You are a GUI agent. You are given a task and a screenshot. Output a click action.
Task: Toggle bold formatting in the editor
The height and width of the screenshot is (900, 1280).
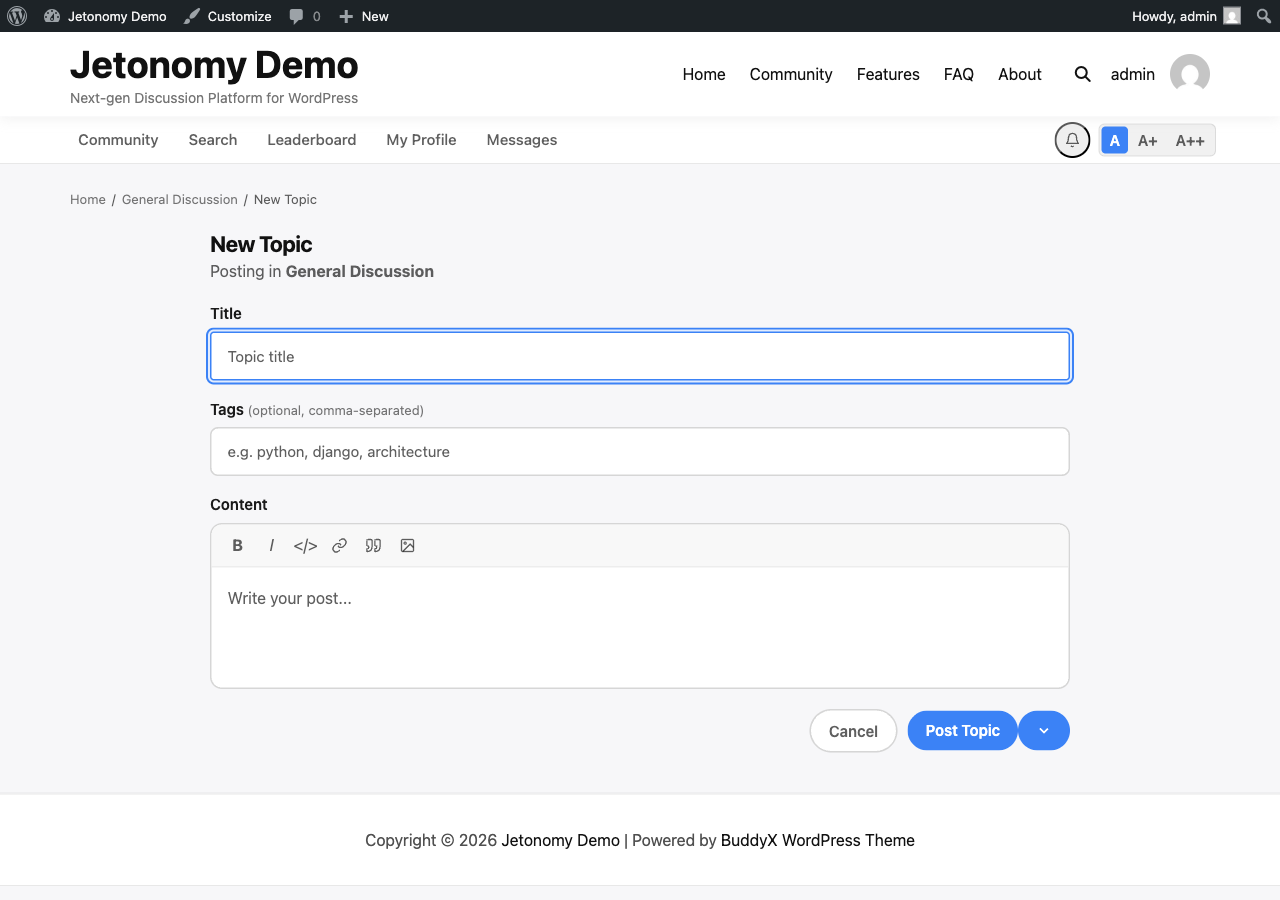click(237, 545)
